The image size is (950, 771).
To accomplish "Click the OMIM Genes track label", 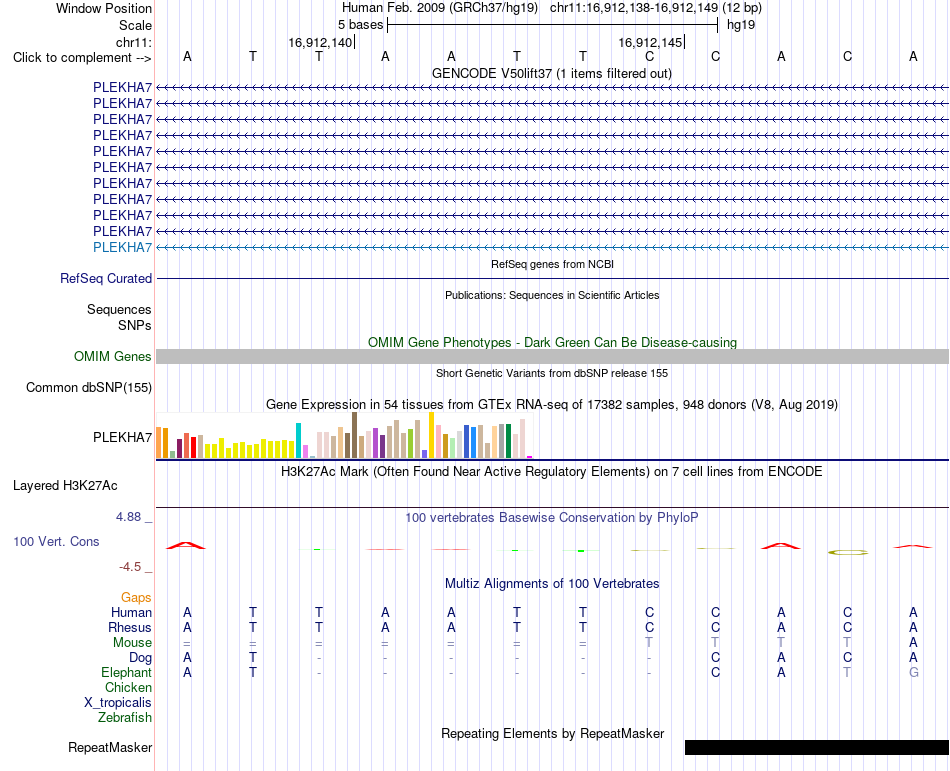I will coord(113,356).
